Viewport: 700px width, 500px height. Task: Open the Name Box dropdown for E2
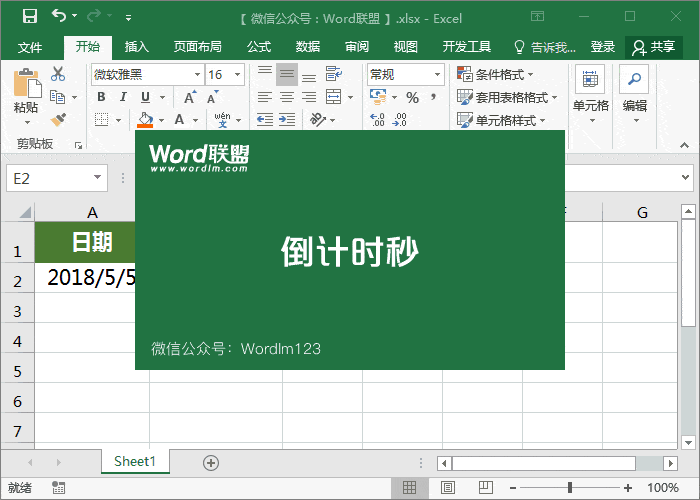coord(97,177)
